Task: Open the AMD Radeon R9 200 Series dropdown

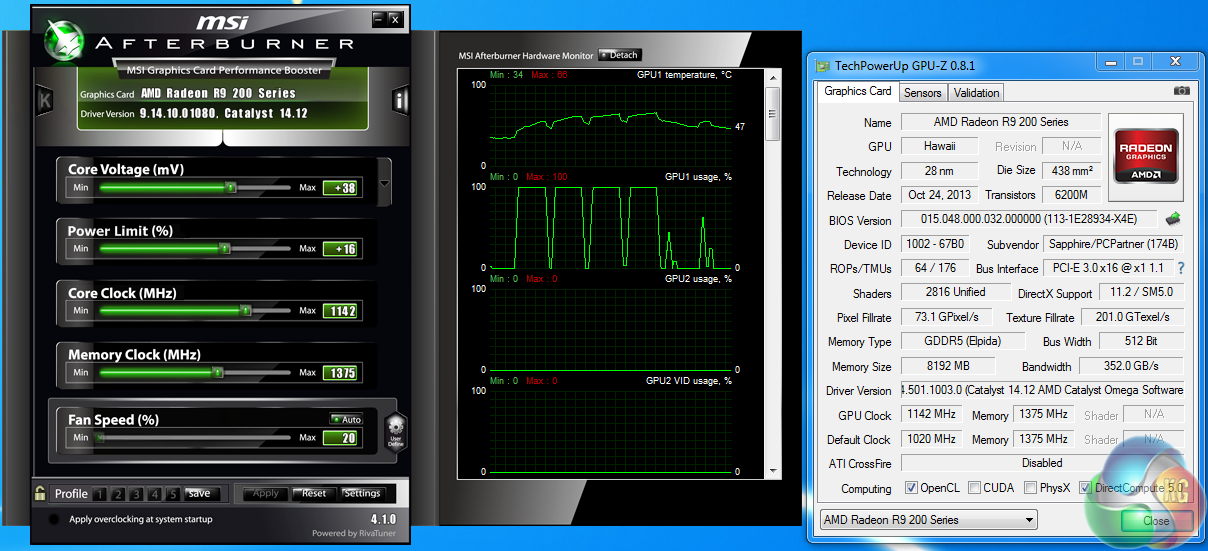Action: click(x=929, y=520)
